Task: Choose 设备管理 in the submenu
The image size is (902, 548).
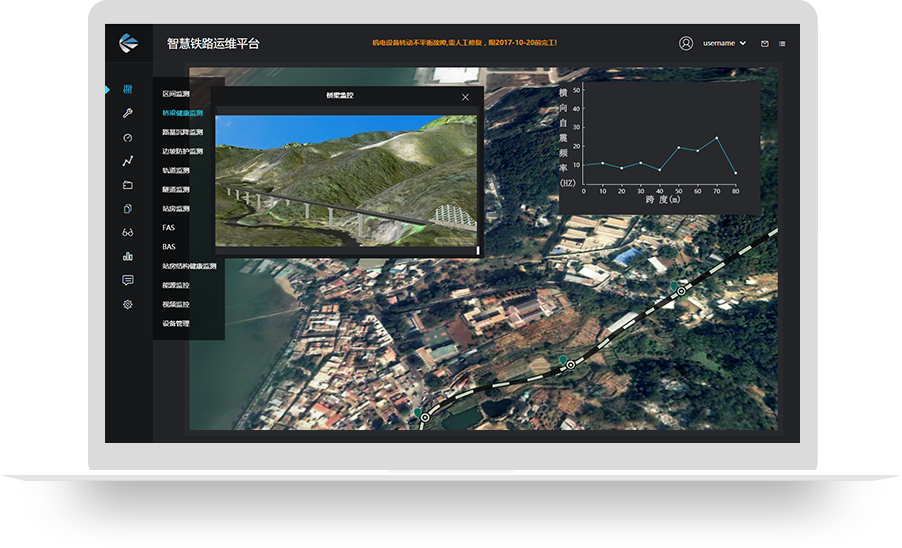Action: [x=176, y=324]
